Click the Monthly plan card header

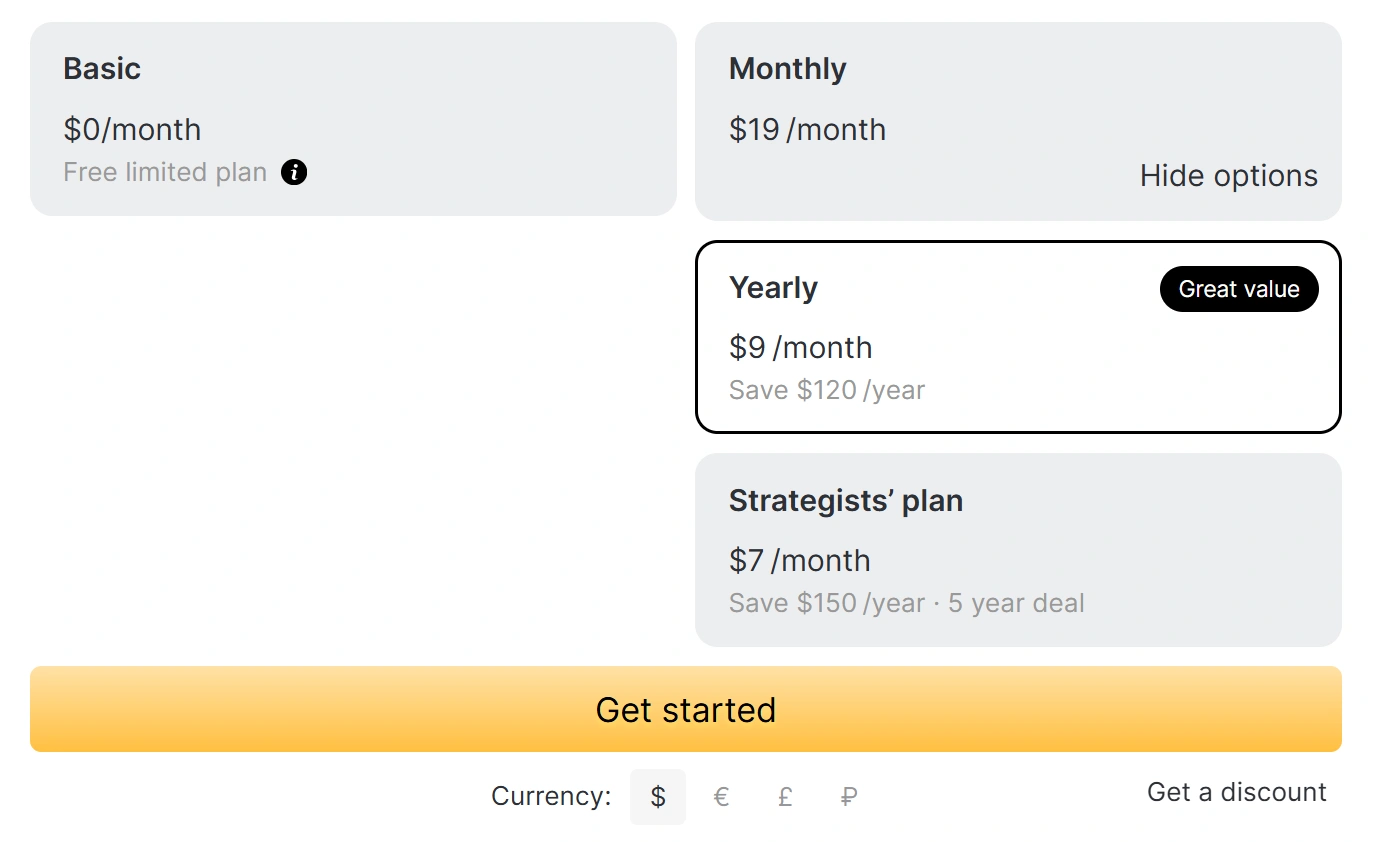pos(788,69)
